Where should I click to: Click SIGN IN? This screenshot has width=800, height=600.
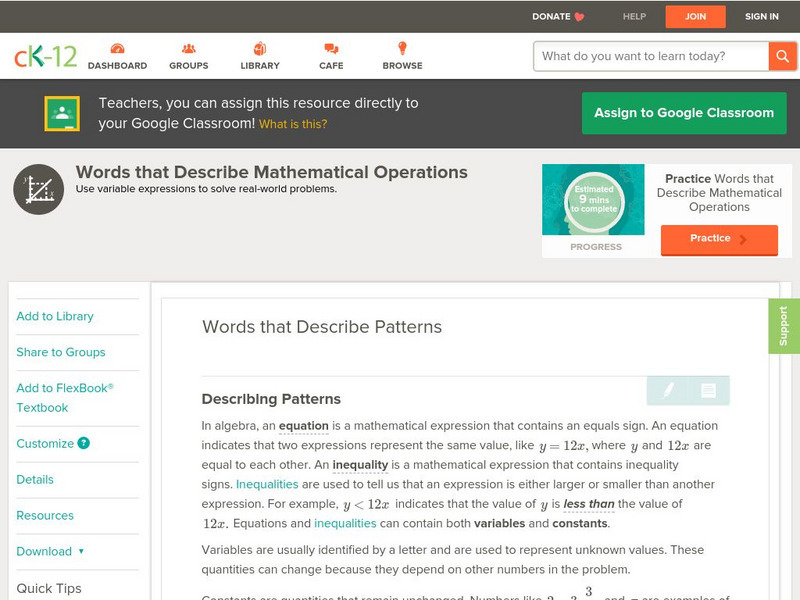(x=762, y=16)
